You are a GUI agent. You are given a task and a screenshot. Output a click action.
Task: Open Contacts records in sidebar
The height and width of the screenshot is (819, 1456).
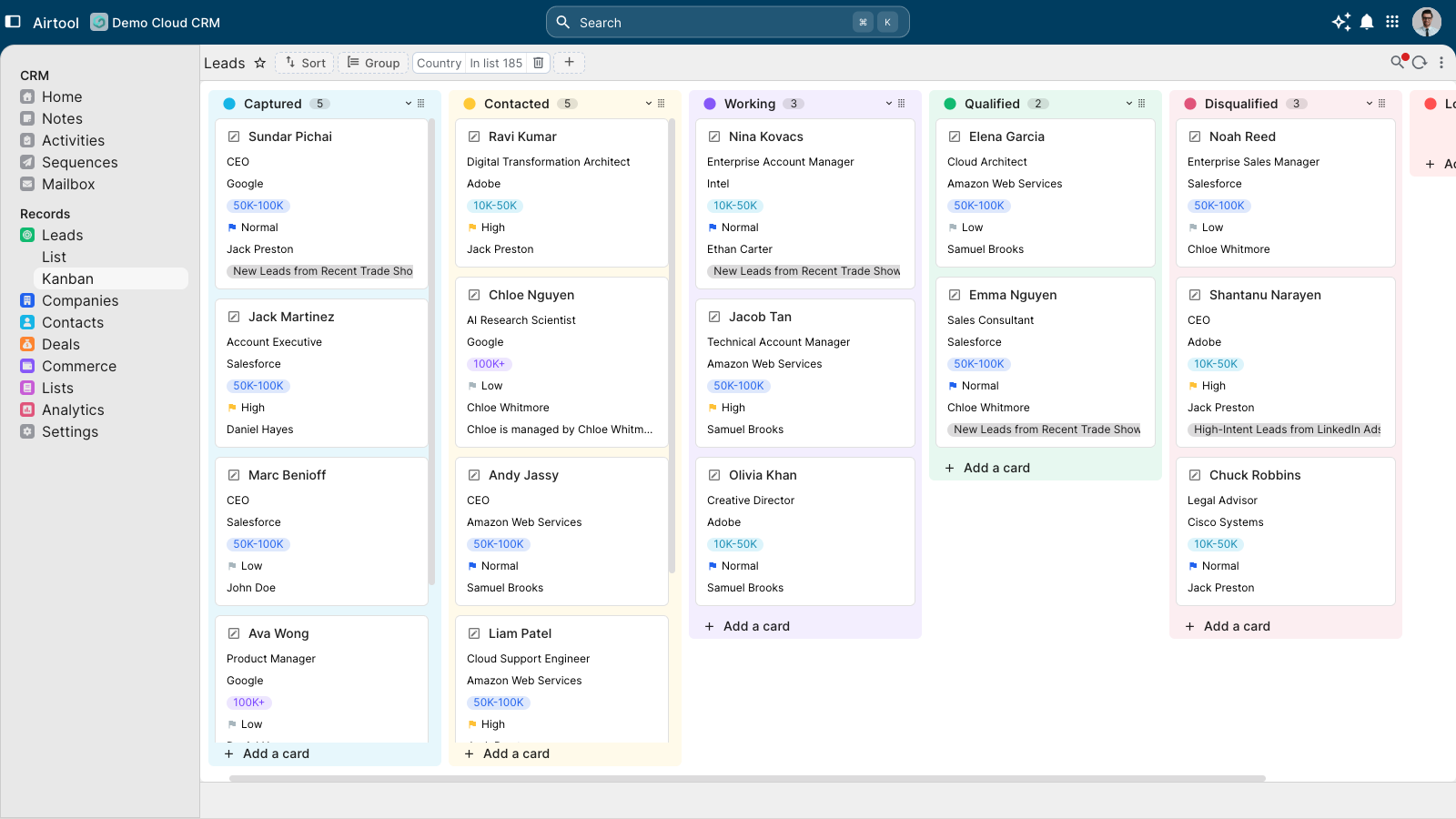[73, 322]
